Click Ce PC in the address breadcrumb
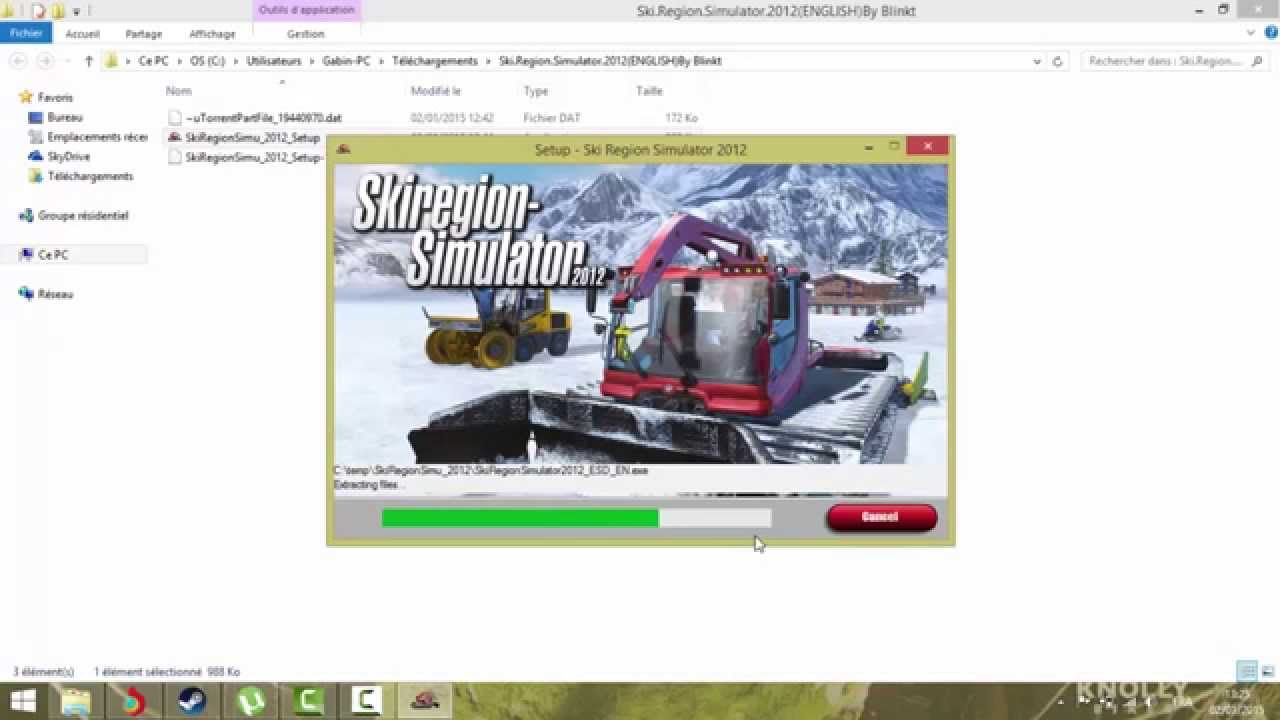The height and width of the screenshot is (720, 1280). point(153,61)
